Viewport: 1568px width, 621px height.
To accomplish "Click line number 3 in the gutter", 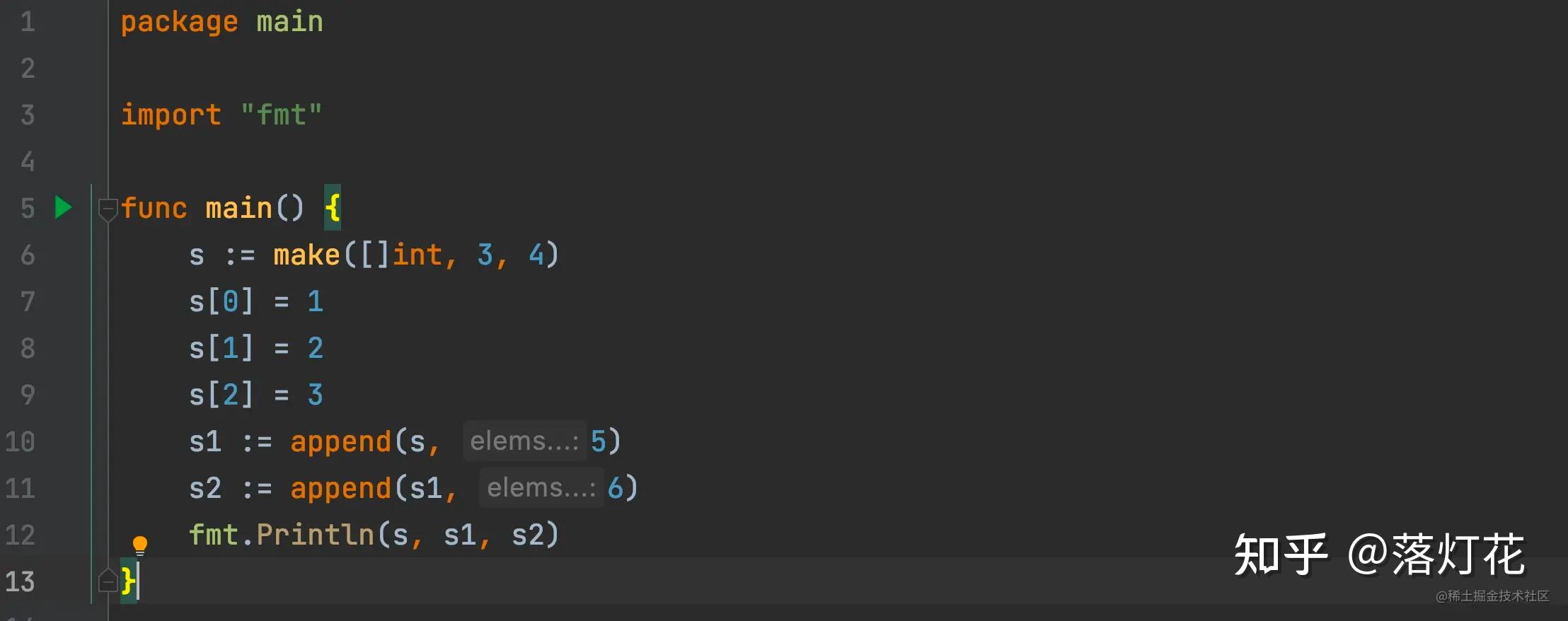I will click(x=28, y=115).
